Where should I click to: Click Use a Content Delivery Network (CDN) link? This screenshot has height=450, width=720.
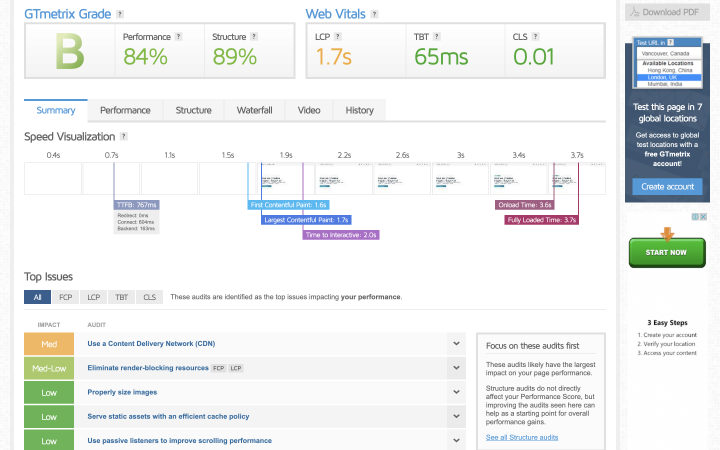(151, 343)
